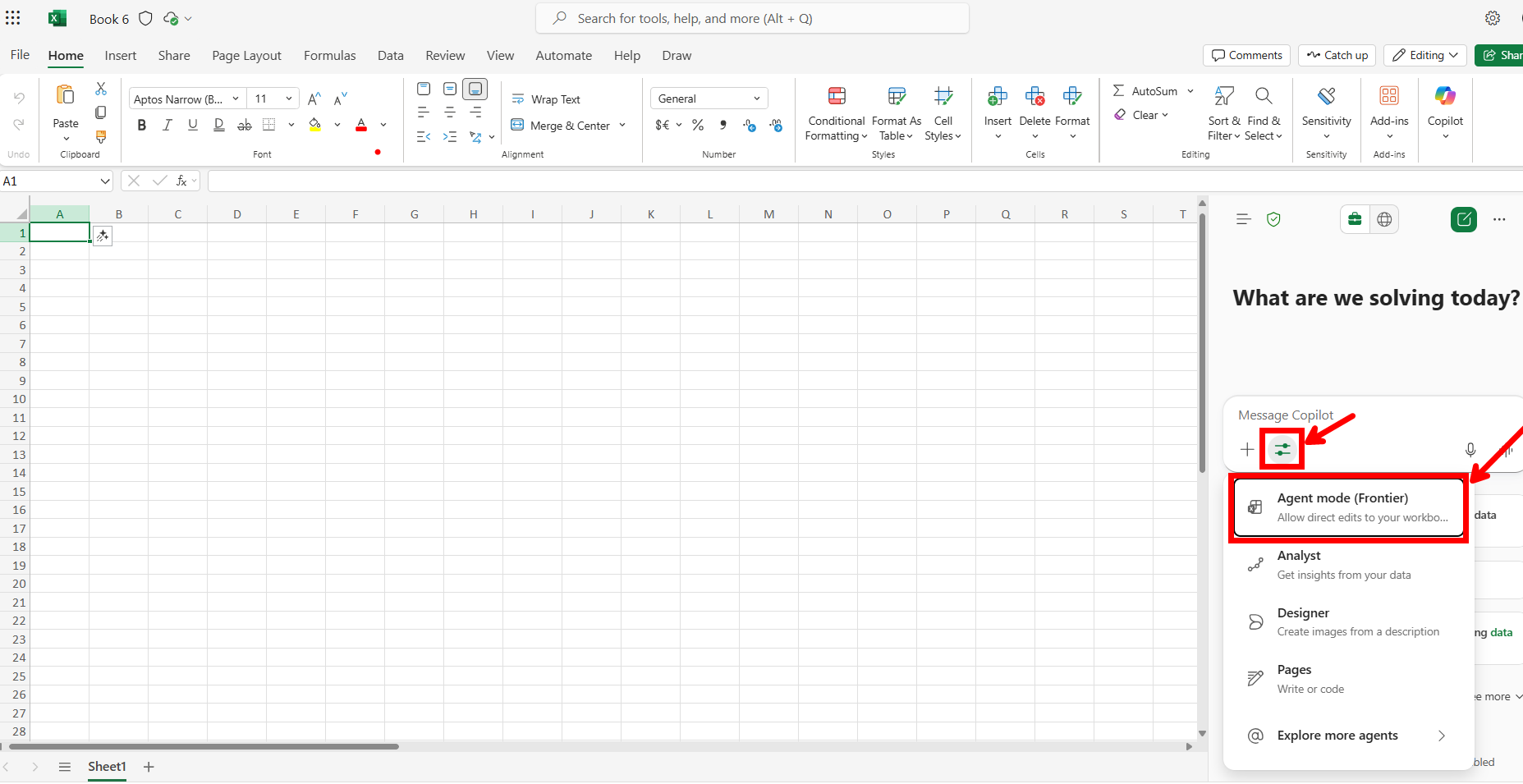Click the microphone icon in Copilot
This screenshot has height=784, width=1523.
click(1470, 449)
